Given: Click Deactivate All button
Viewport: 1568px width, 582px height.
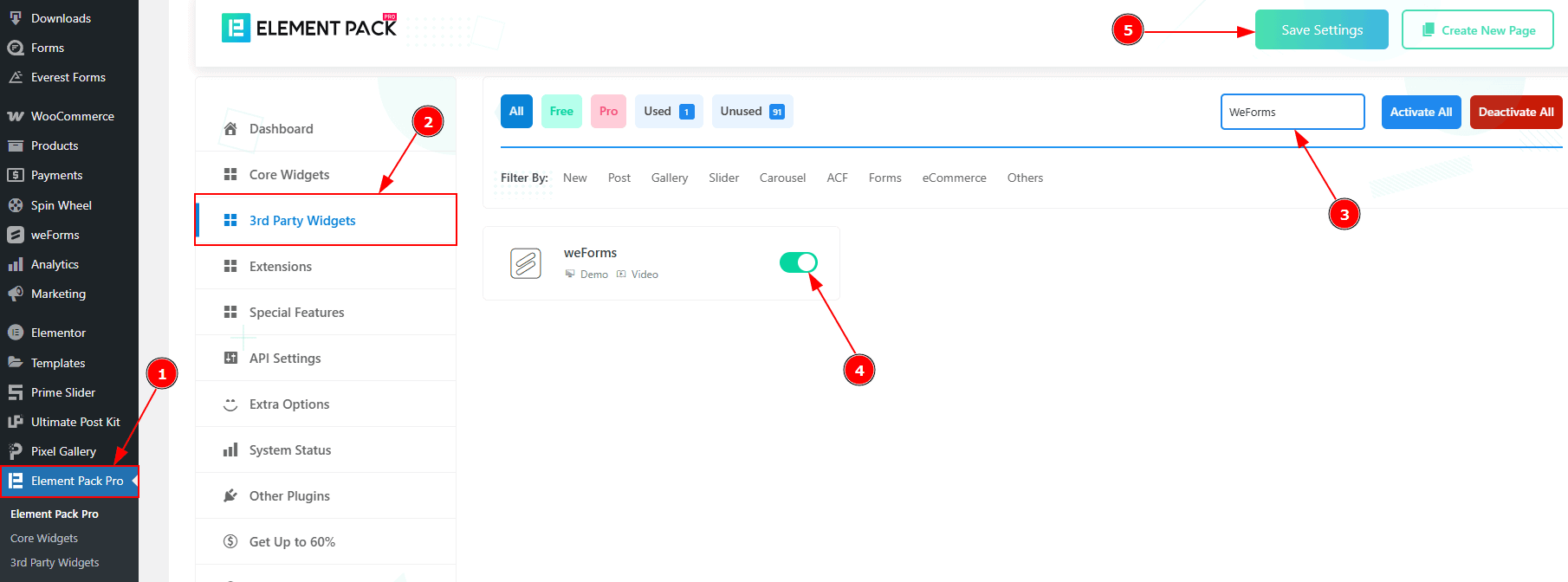Looking at the screenshot, I should point(1516,112).
